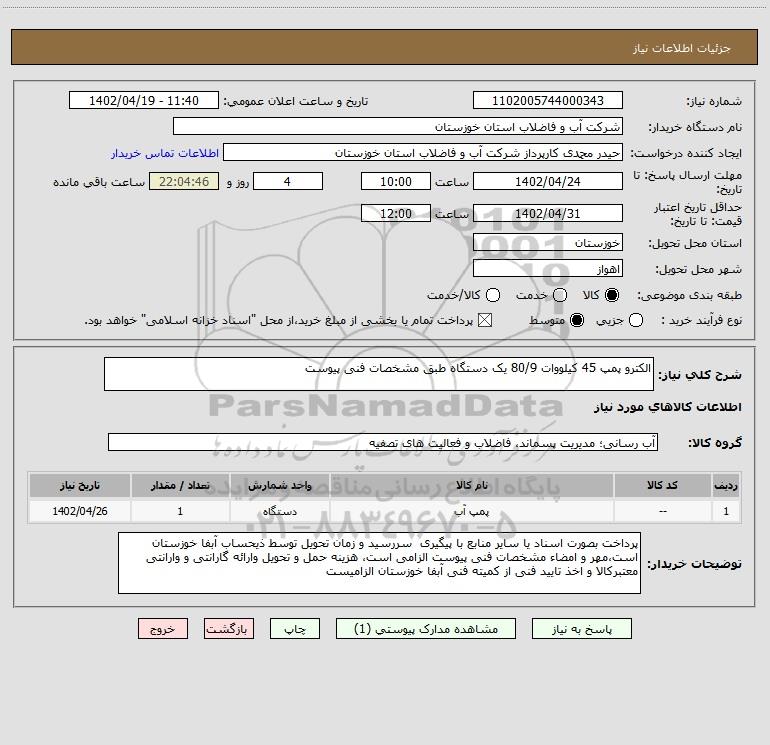Click the ردیف column header

click(x=726, y=485)
